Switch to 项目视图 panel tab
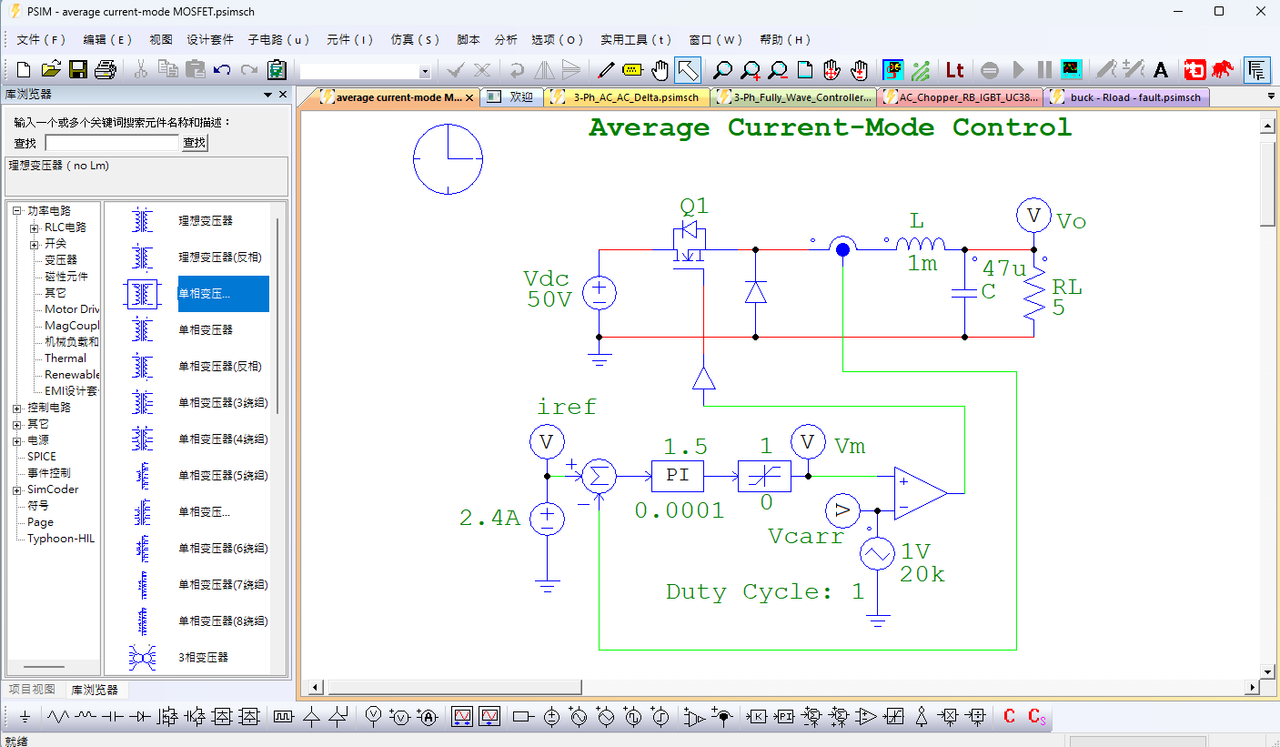The image size is (1280, 747). point(32,690)
